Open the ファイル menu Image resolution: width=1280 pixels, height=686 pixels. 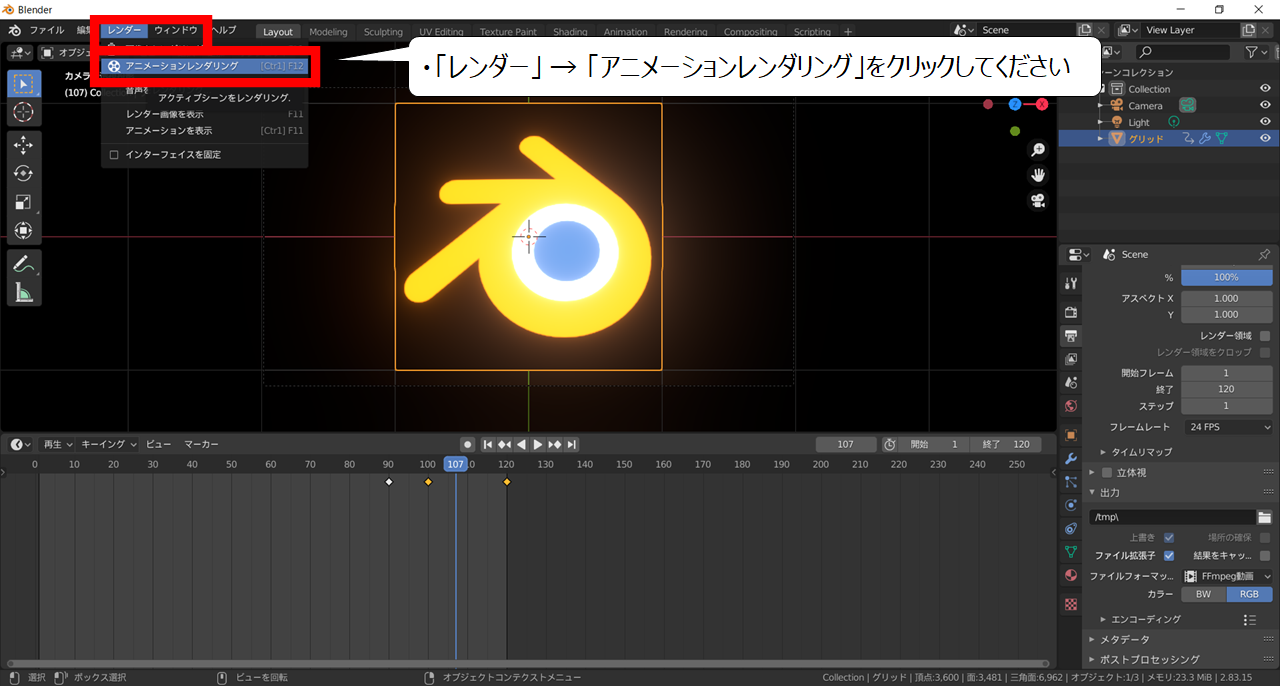pos(47,30)
